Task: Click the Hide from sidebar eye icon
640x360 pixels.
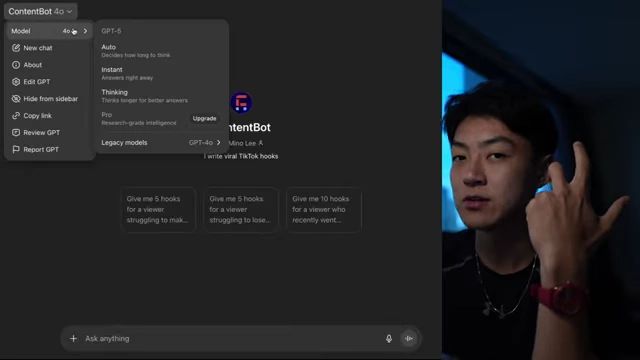Action: pos(16,99)
